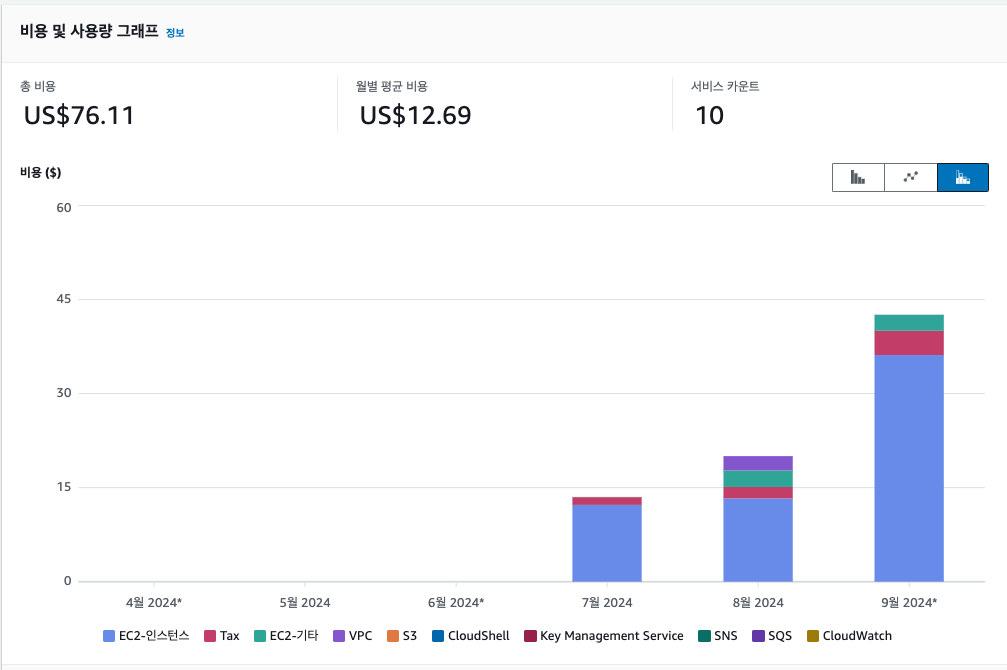Click the 7월 2024 EC2-인스턴스 bar segment
The image size is (1007, 670).
click(x=607, y=543)
